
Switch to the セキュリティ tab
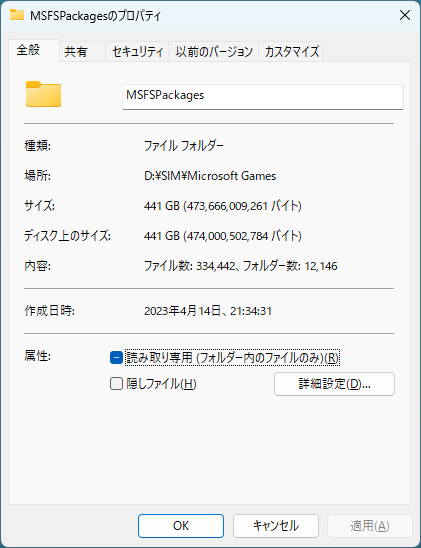137,52
